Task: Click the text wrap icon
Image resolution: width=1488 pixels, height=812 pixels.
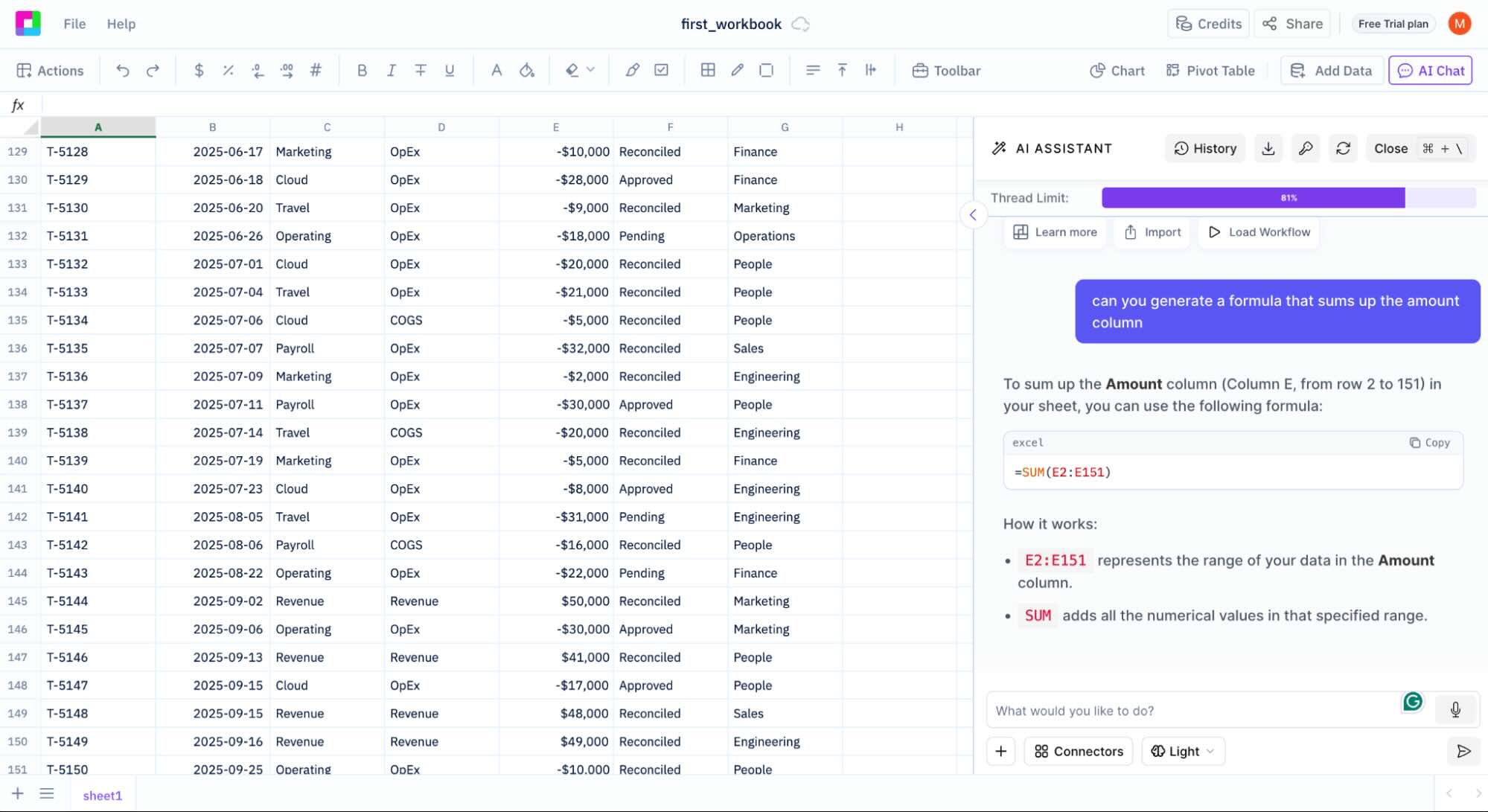Action: click(871, 71)
